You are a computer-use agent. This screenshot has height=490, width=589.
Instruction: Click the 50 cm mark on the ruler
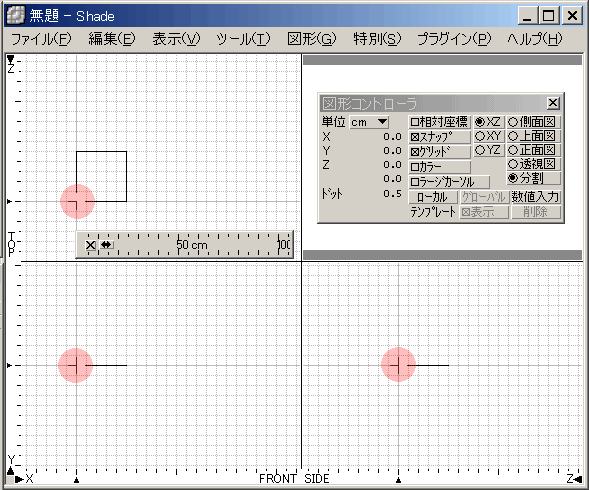tap(192, 245)
